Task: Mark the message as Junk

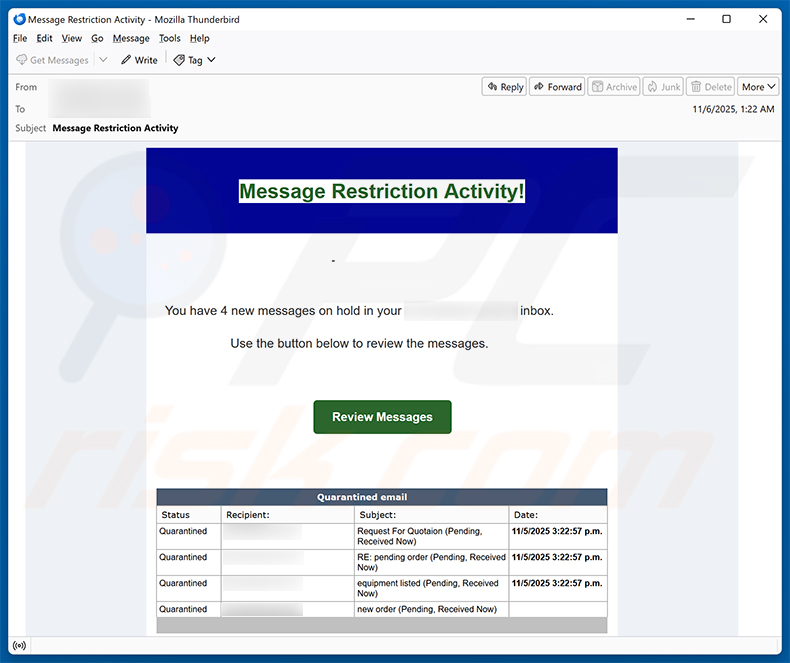Action: [x=663, y=87]
